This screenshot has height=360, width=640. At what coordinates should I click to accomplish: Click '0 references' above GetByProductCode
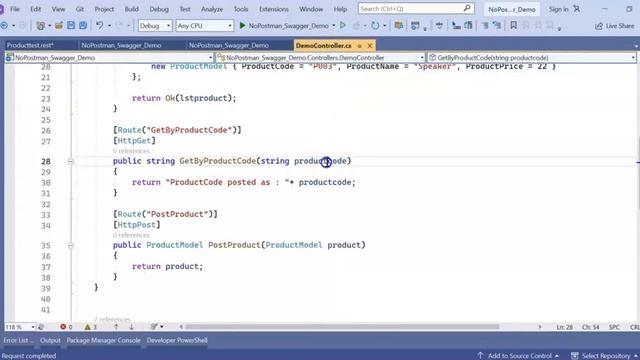point(131,151)
